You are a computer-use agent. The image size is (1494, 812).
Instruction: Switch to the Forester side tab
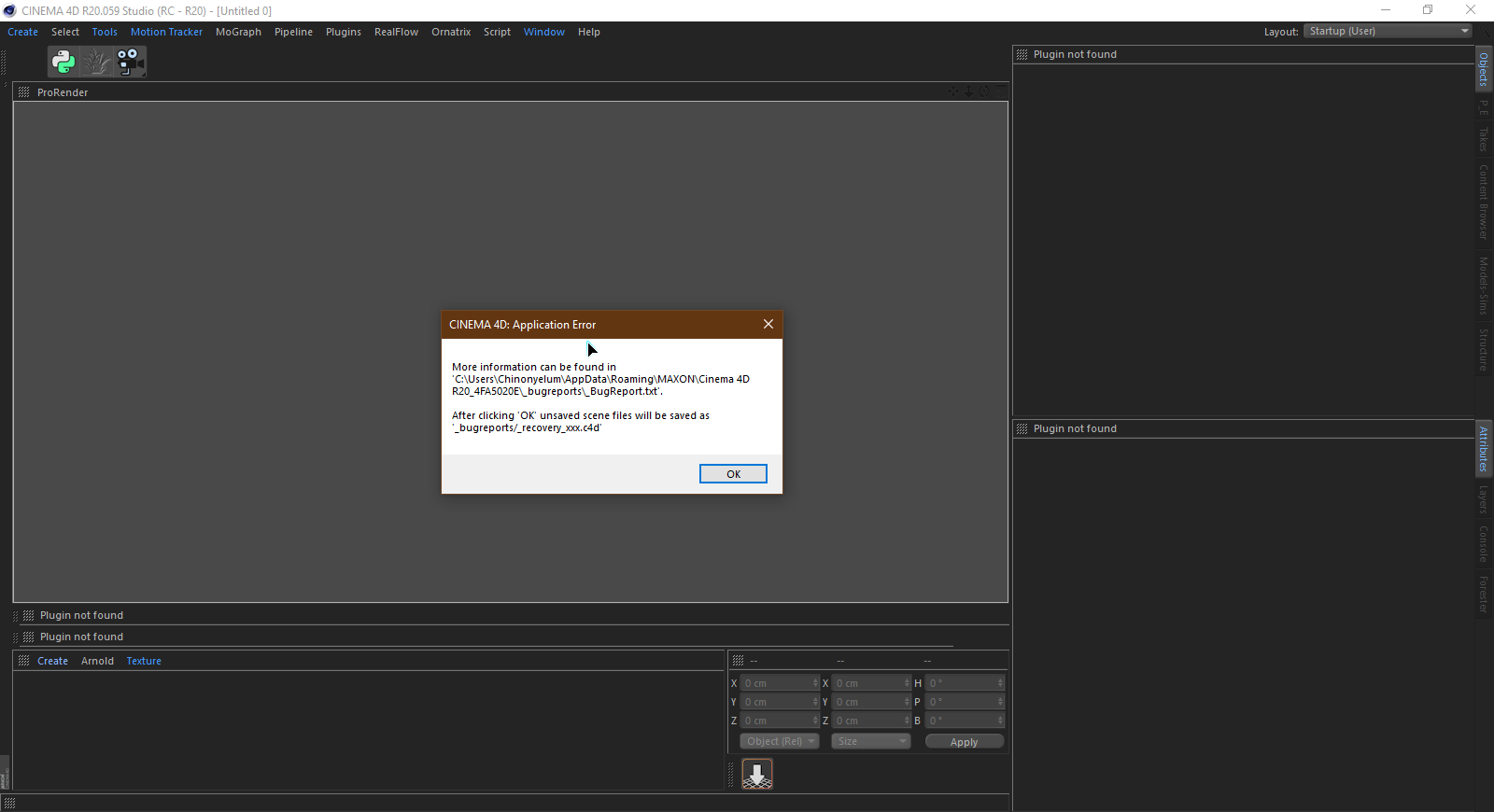[1484, 594]
